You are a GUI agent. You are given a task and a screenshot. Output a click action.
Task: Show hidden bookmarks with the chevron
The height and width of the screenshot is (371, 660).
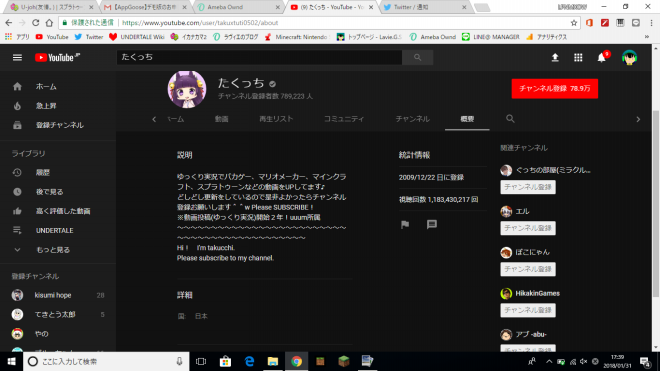click(647, 37)
